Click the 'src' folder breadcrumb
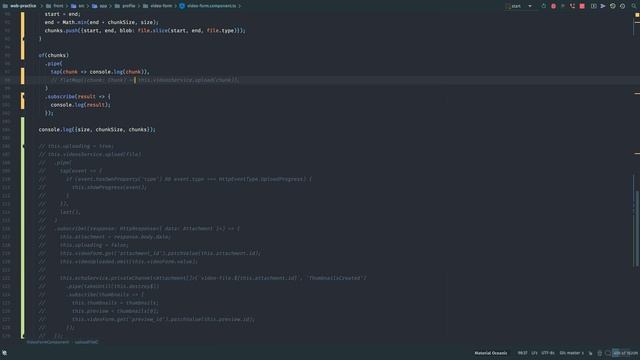This screenshot has height=360, width=640. coord(81,6)
